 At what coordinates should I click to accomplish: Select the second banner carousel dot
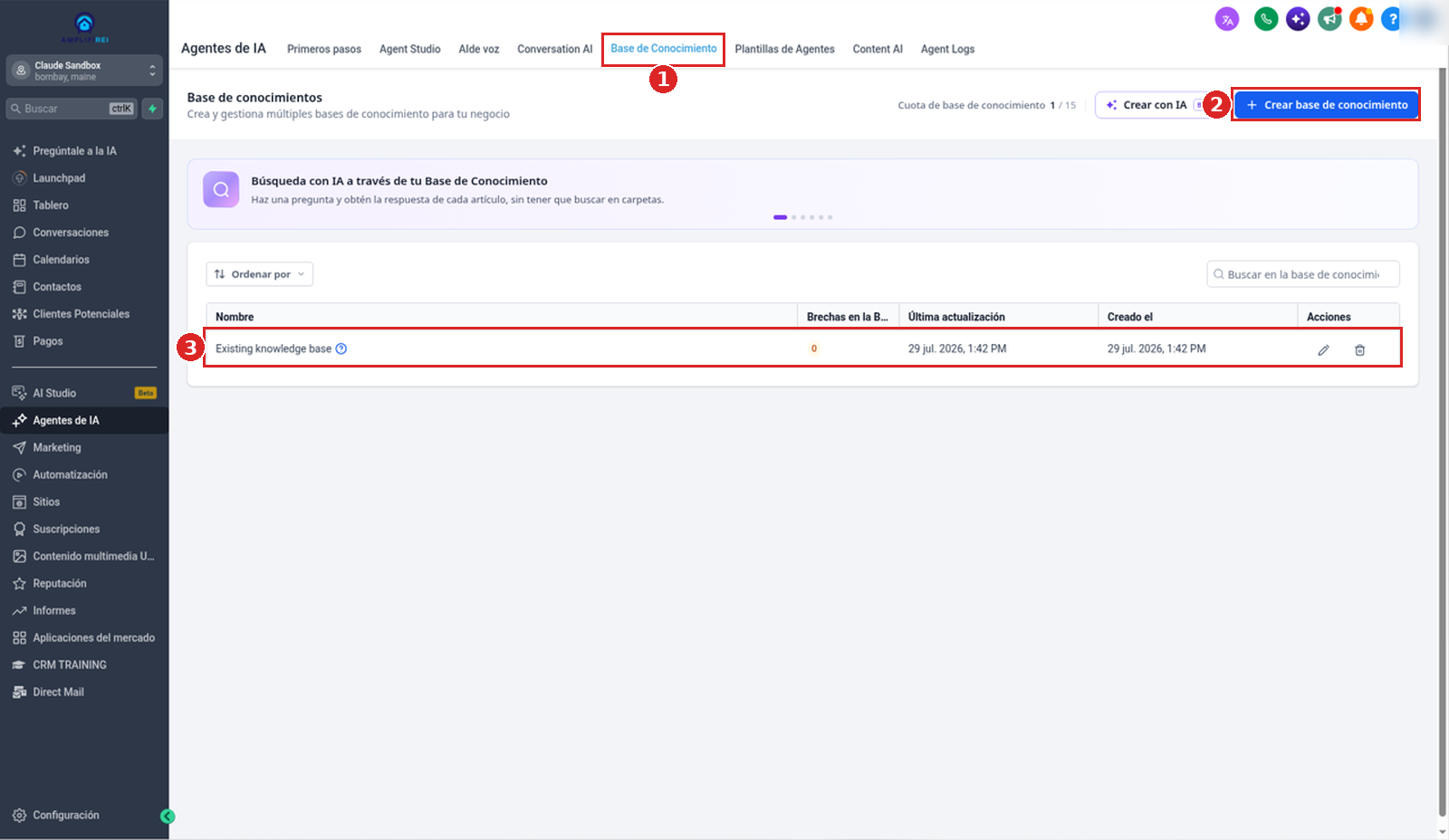tap(794, 217)
